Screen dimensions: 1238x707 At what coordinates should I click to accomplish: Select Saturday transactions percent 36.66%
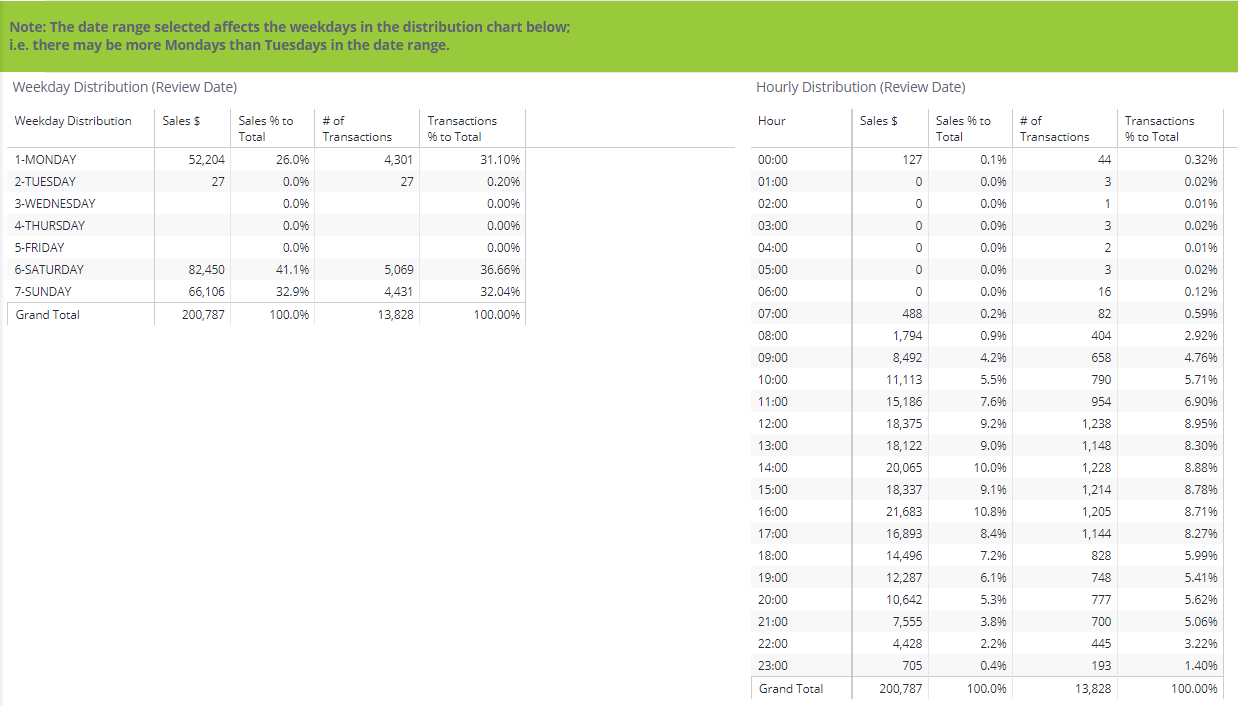pyautogui.click(x=499, y=270)
